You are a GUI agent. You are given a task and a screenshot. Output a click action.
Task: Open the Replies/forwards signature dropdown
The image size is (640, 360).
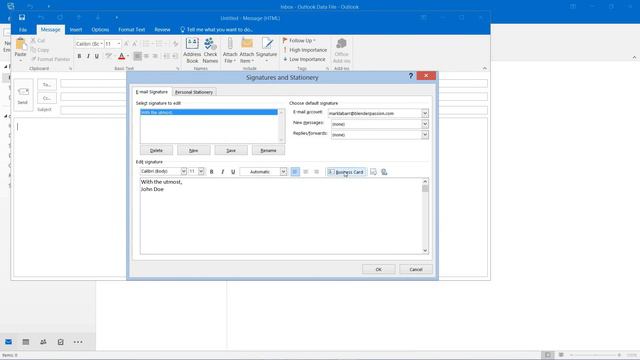pyautogui.click(x=424, y=134)
